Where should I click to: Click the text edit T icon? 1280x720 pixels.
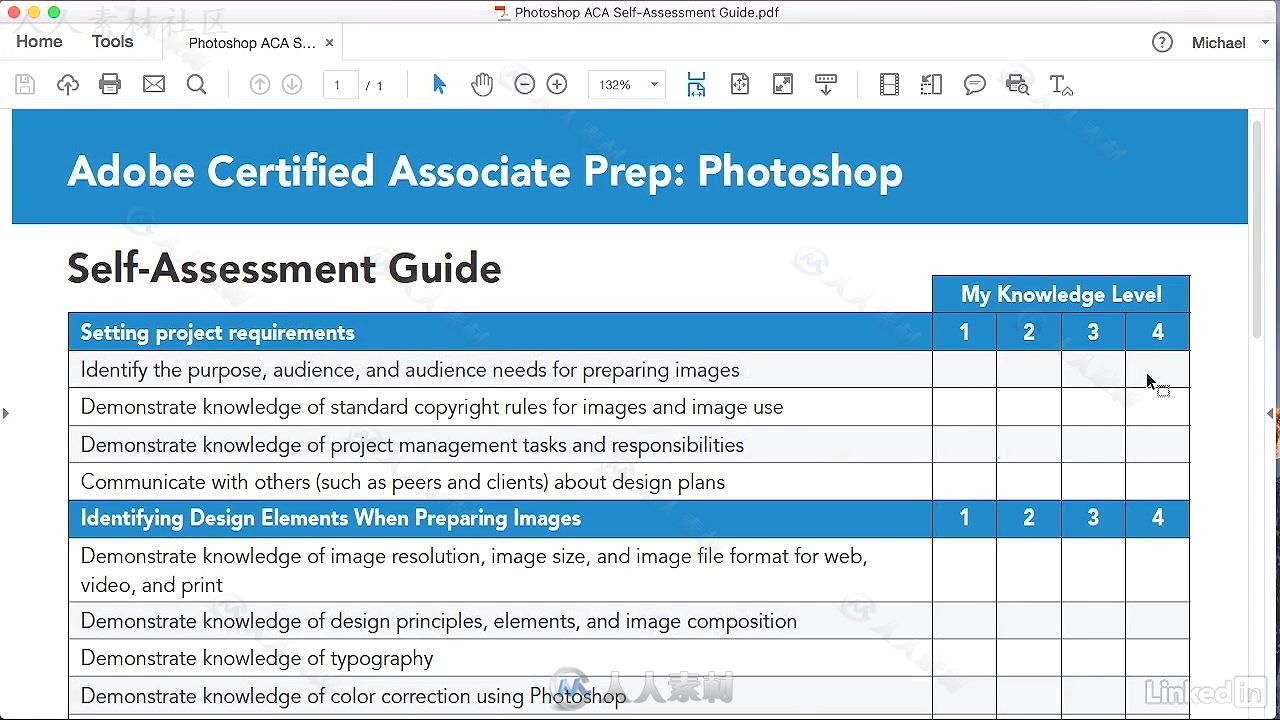tap(1061, 85)
